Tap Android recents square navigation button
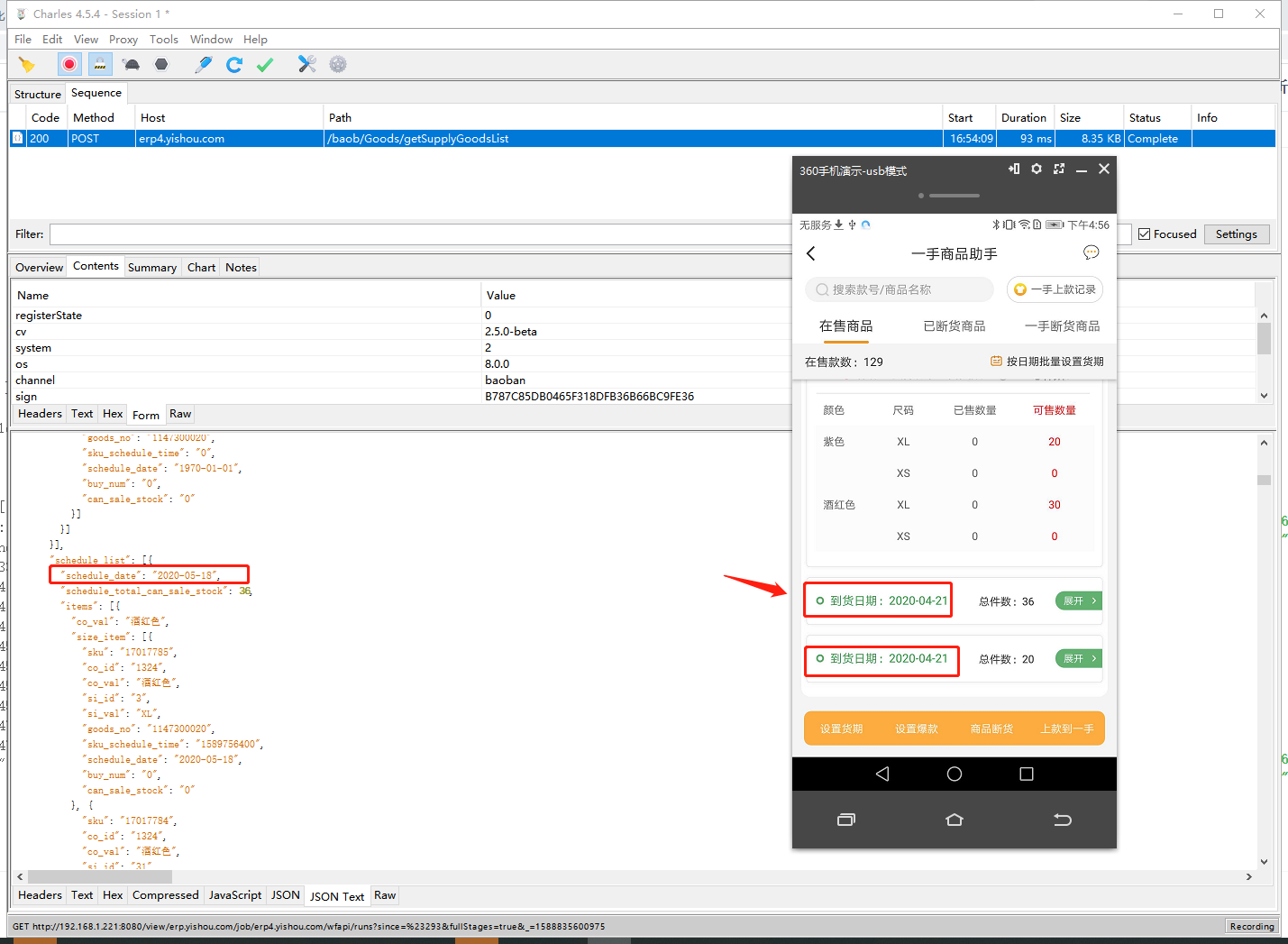 point(1027,774)
